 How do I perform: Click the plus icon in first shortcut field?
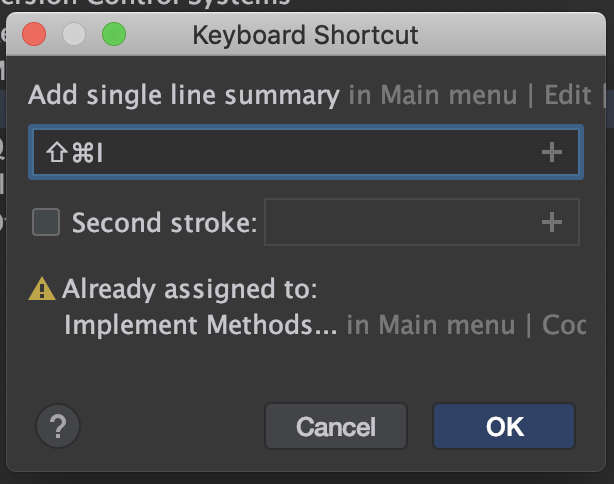(x=551, y=152)
